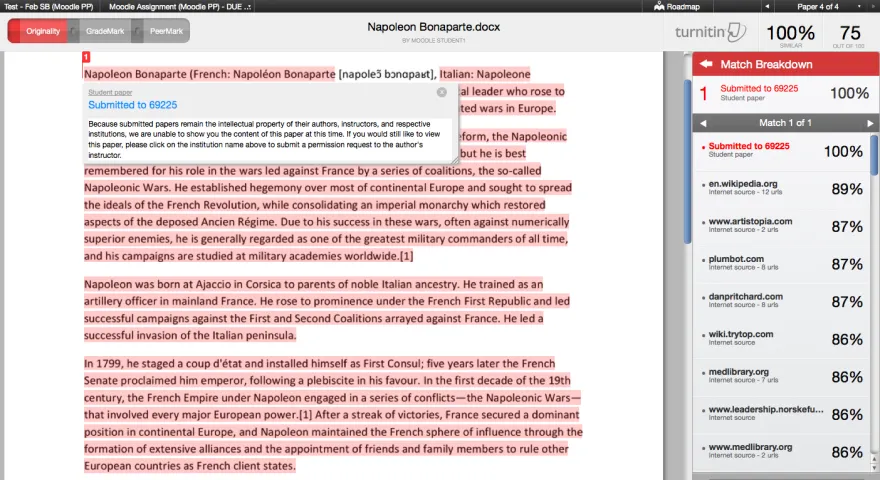Close the Student paper source popup
This screenshot has height=480, width=880.
[442, 92]
